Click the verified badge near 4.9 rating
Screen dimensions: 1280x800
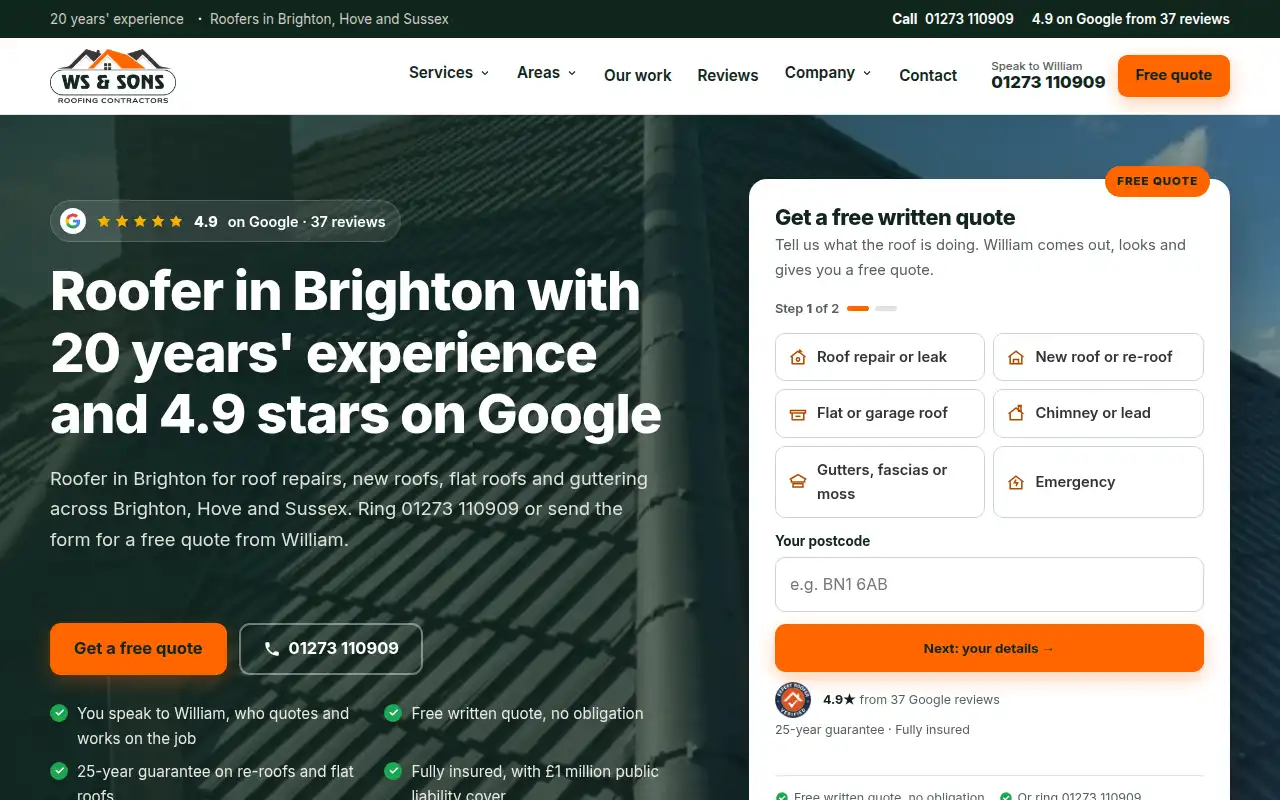(x=793, y=700)
